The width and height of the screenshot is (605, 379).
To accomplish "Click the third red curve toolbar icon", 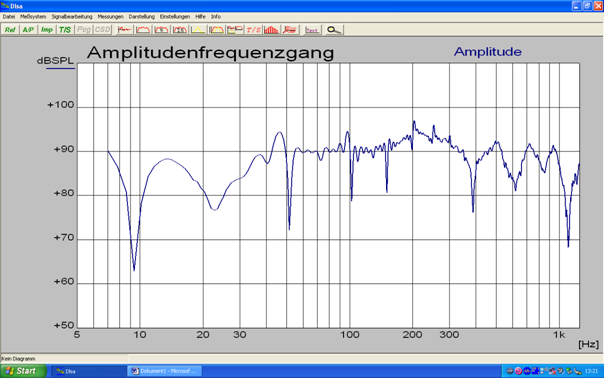I will (161, 30).
